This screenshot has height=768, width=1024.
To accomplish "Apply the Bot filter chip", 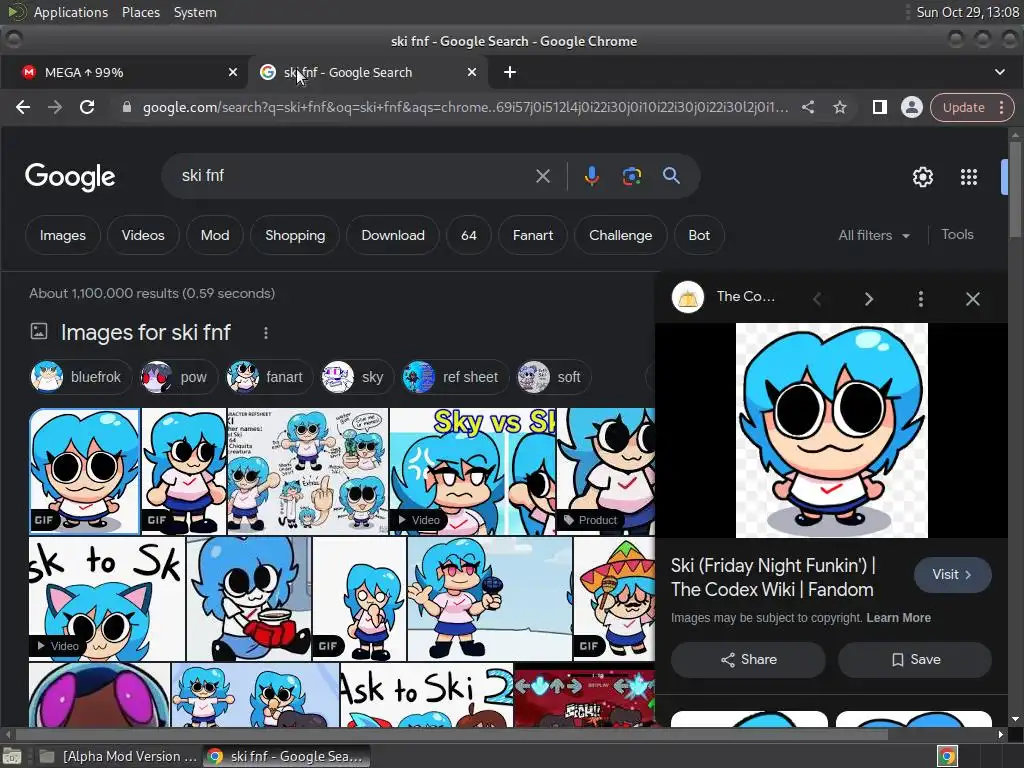I will 699,235.
